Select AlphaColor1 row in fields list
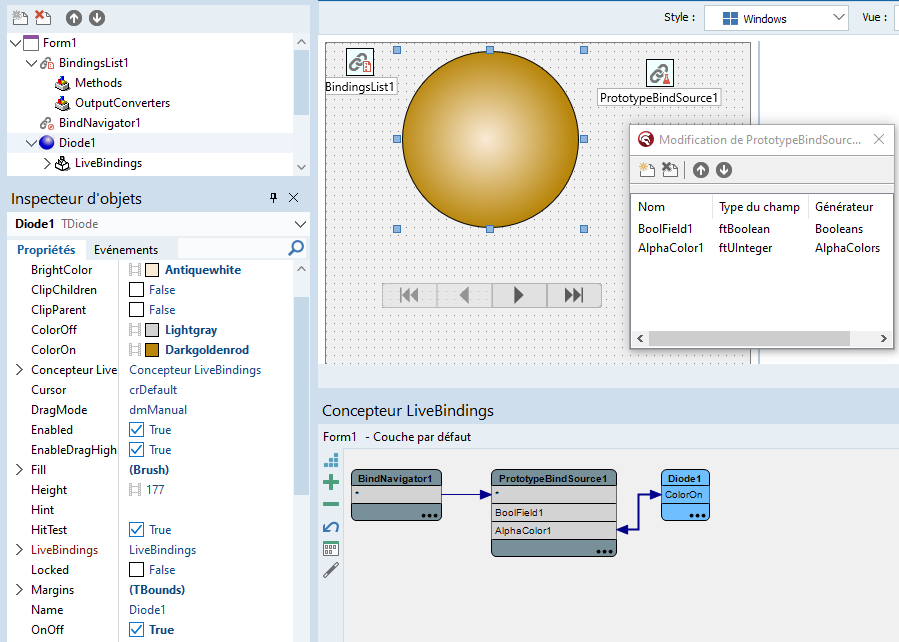 coord(671,248)
